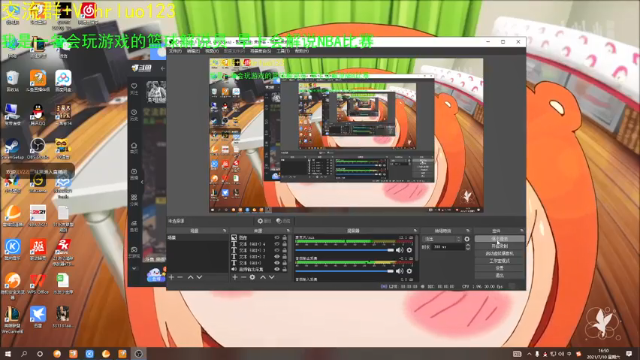Open transition properties gear icon
The image size is (640, 360).
467,239
